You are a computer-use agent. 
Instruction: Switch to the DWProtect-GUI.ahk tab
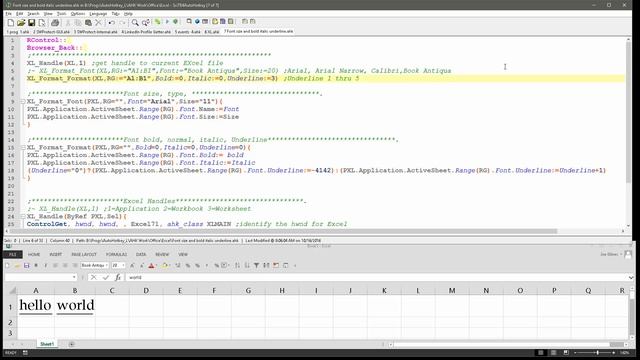(51, 31)
